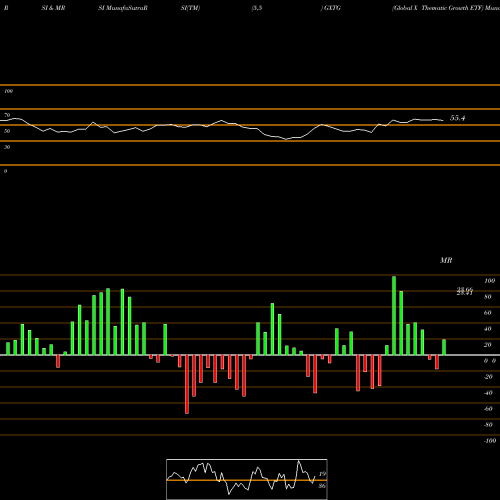
Task: Click the RSI current value '55.4'
Action: coord(457,118)
